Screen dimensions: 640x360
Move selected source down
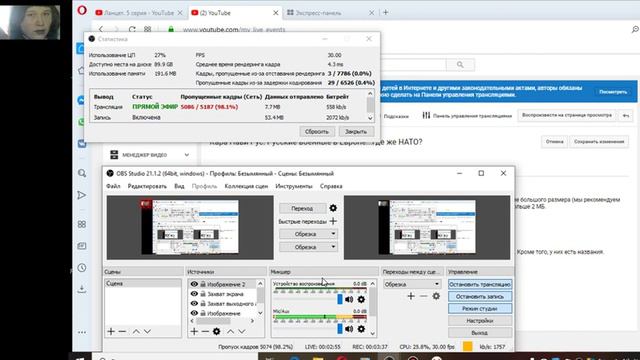pos(242,331)
